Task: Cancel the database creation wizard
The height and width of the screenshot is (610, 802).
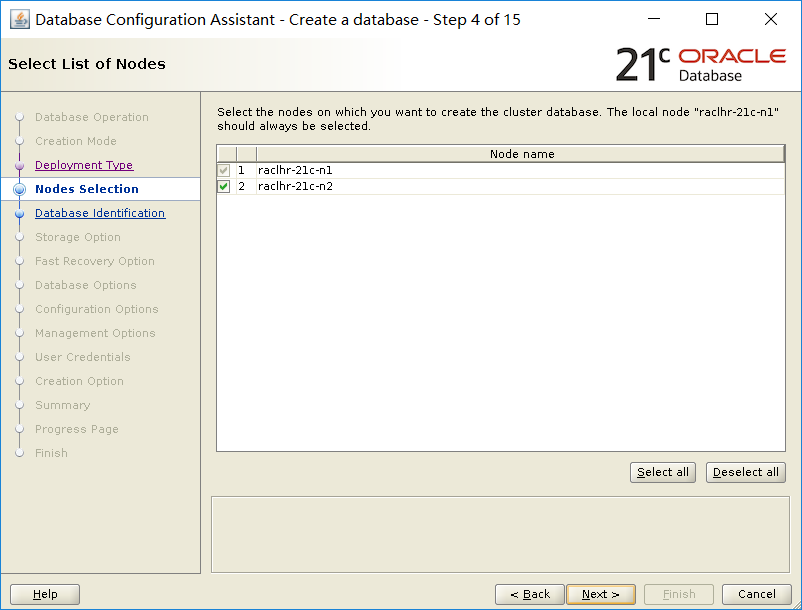Action: click(x=756, y=594)
